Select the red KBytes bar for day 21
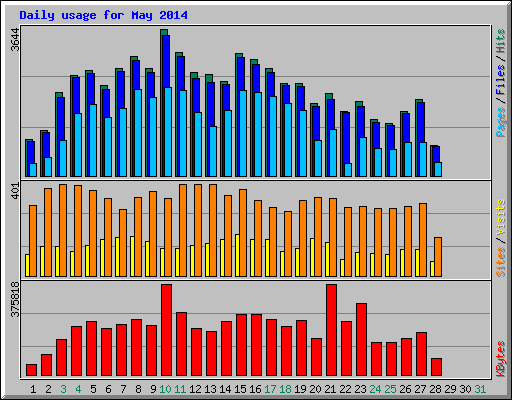This screenshot has width=512, height=400. 331,330
